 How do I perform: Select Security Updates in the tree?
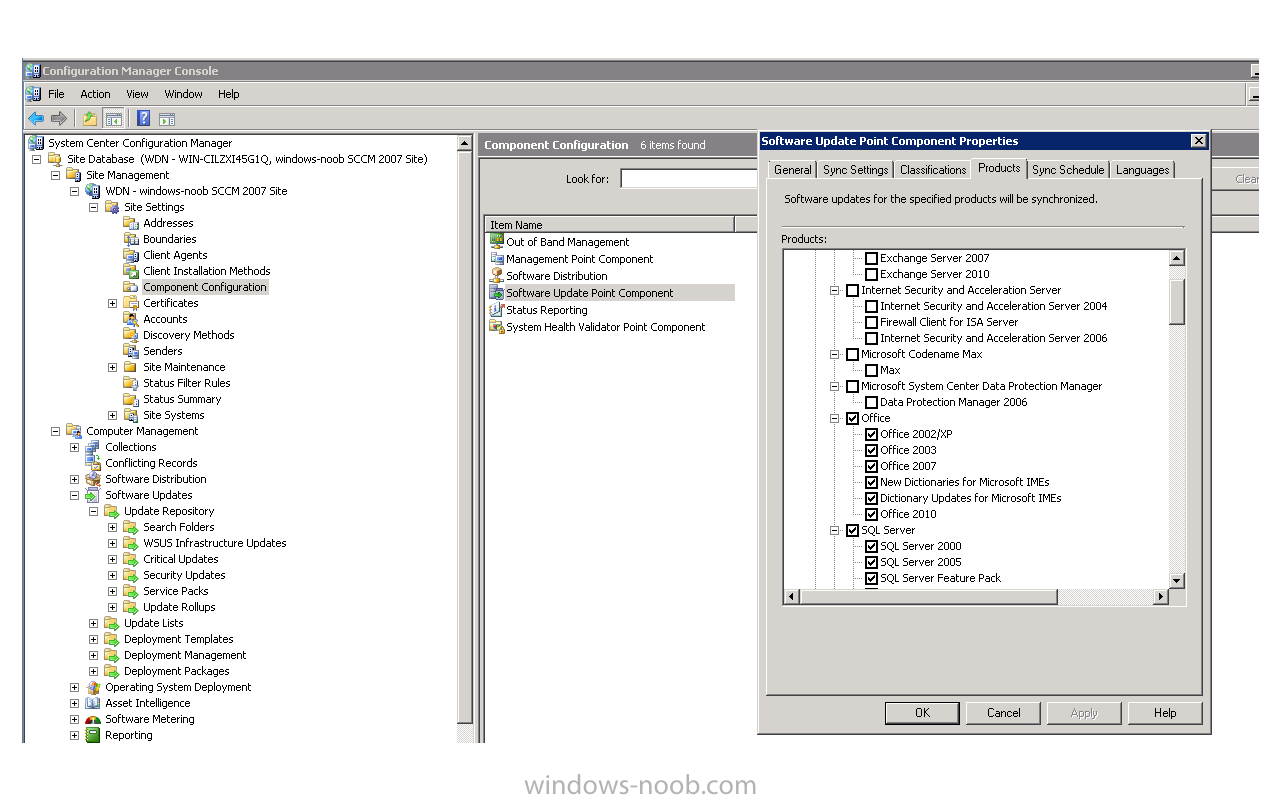(x=184, y=575)
